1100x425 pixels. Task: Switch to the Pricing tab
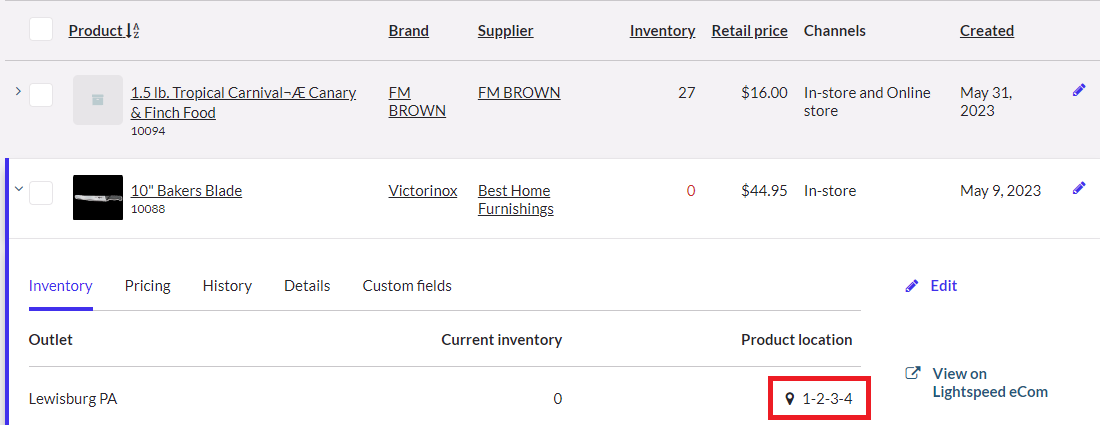click(147, 285)
